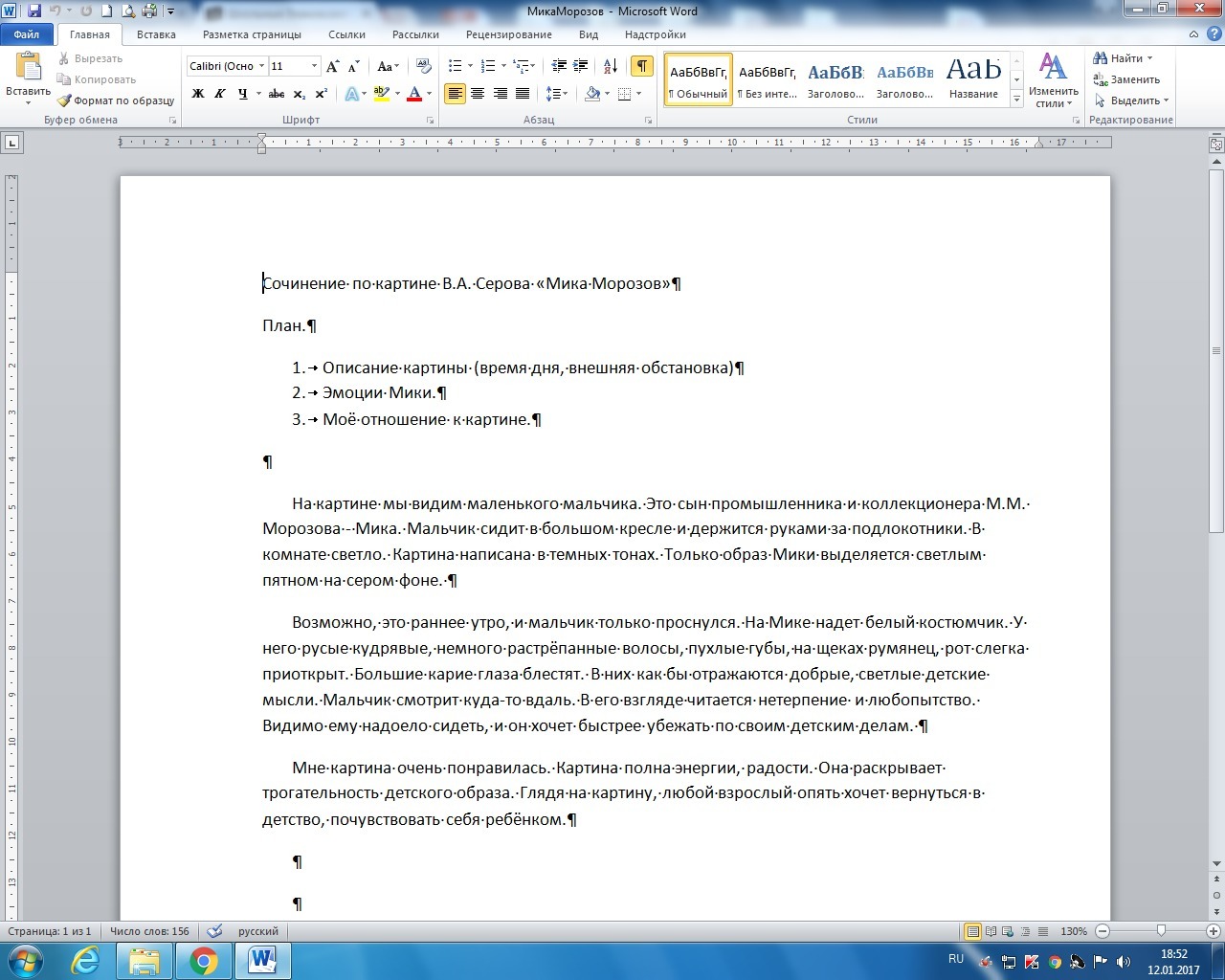Toggle Italic formatting
Image resolution: width=1225 pixels, height=980 pixels.
220,94
